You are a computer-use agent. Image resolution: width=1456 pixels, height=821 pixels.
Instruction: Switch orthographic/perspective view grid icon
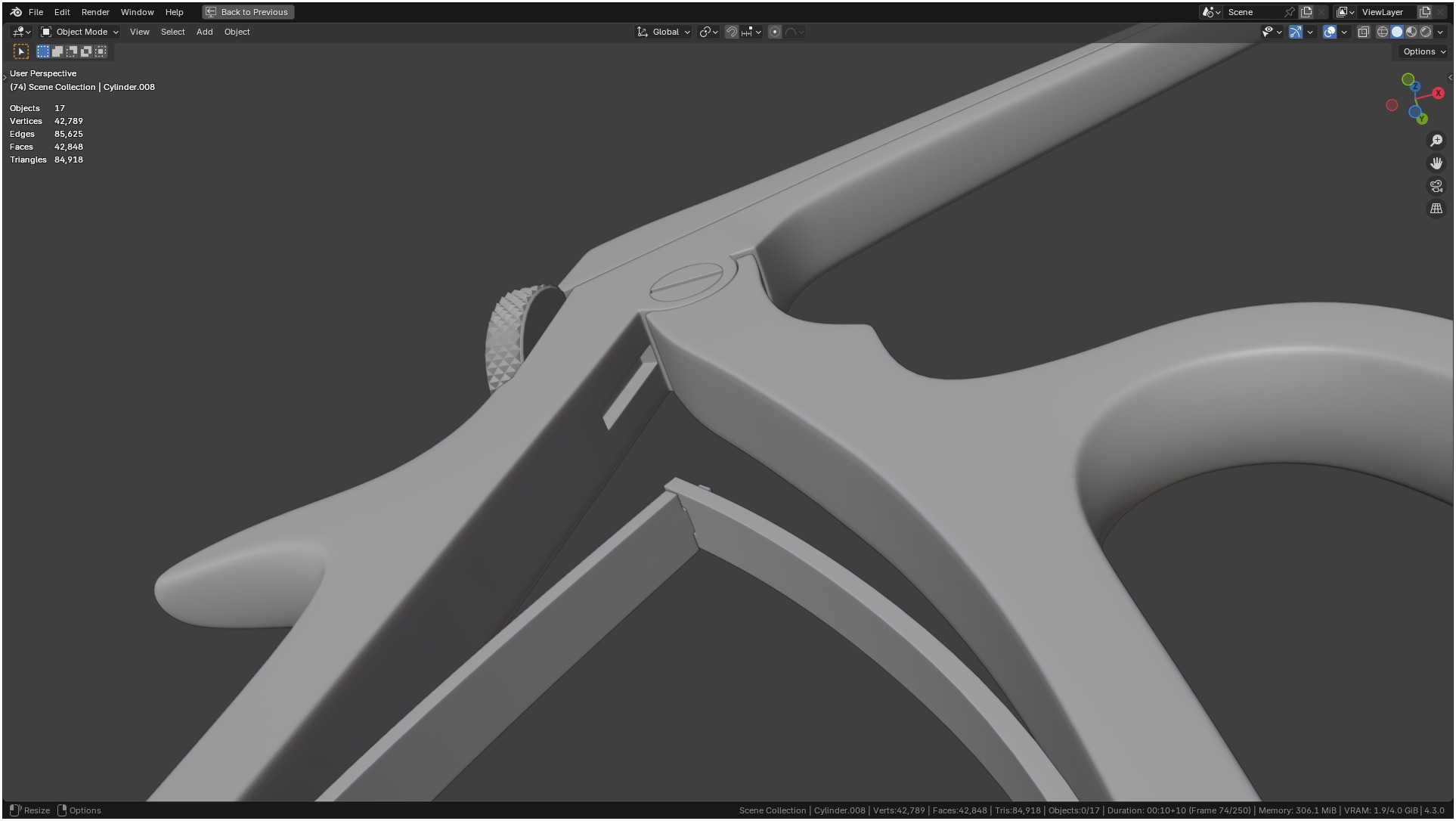pyautogui.click(x=1436, y=209)
